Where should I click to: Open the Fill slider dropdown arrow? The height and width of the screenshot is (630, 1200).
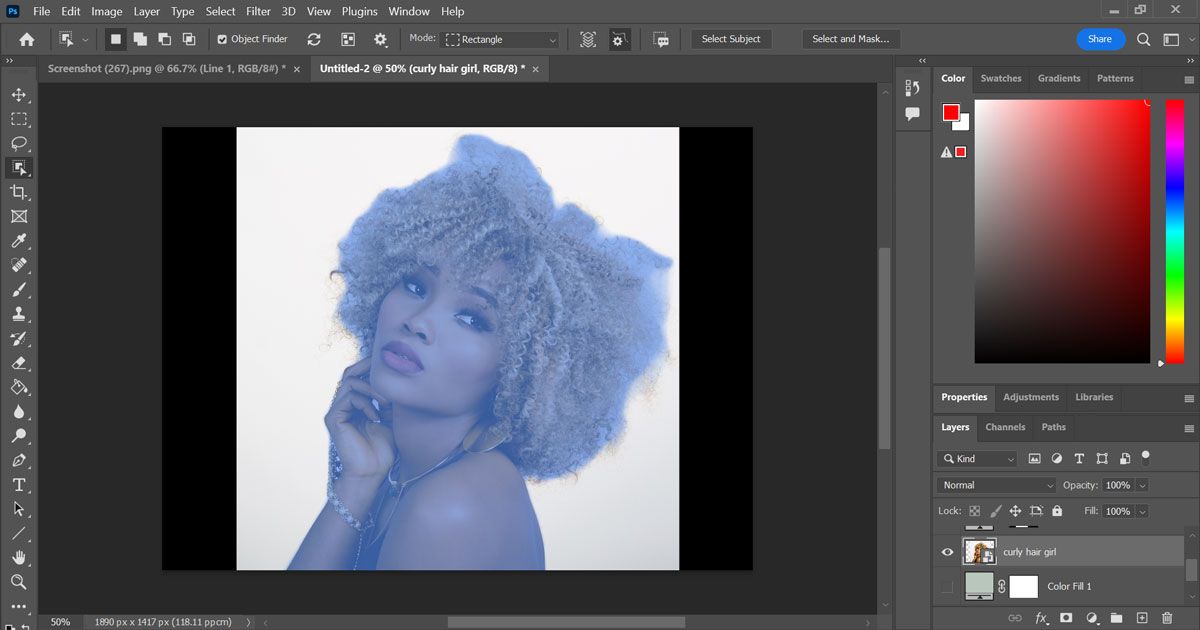tap(1142, 511)
